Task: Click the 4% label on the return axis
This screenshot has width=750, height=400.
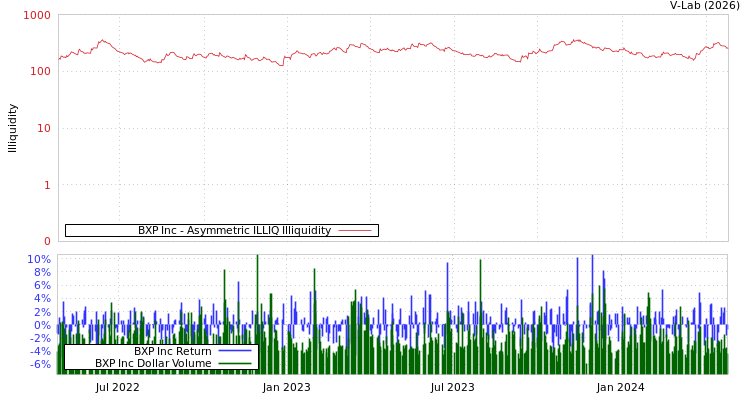Action: 41,299
